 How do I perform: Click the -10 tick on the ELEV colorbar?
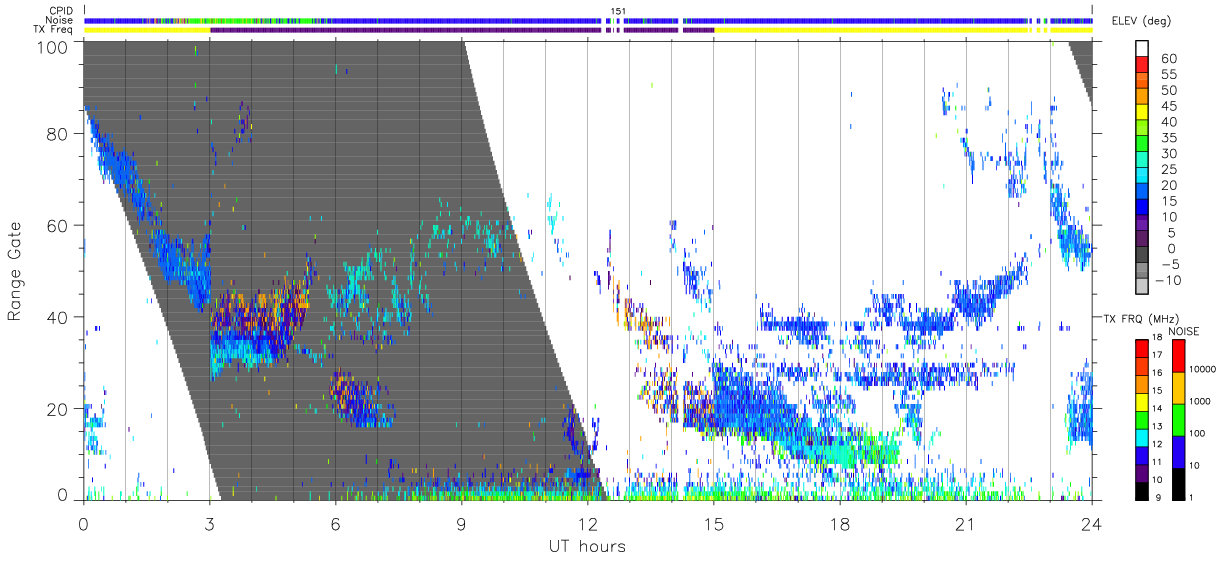tap(1167, 280)
